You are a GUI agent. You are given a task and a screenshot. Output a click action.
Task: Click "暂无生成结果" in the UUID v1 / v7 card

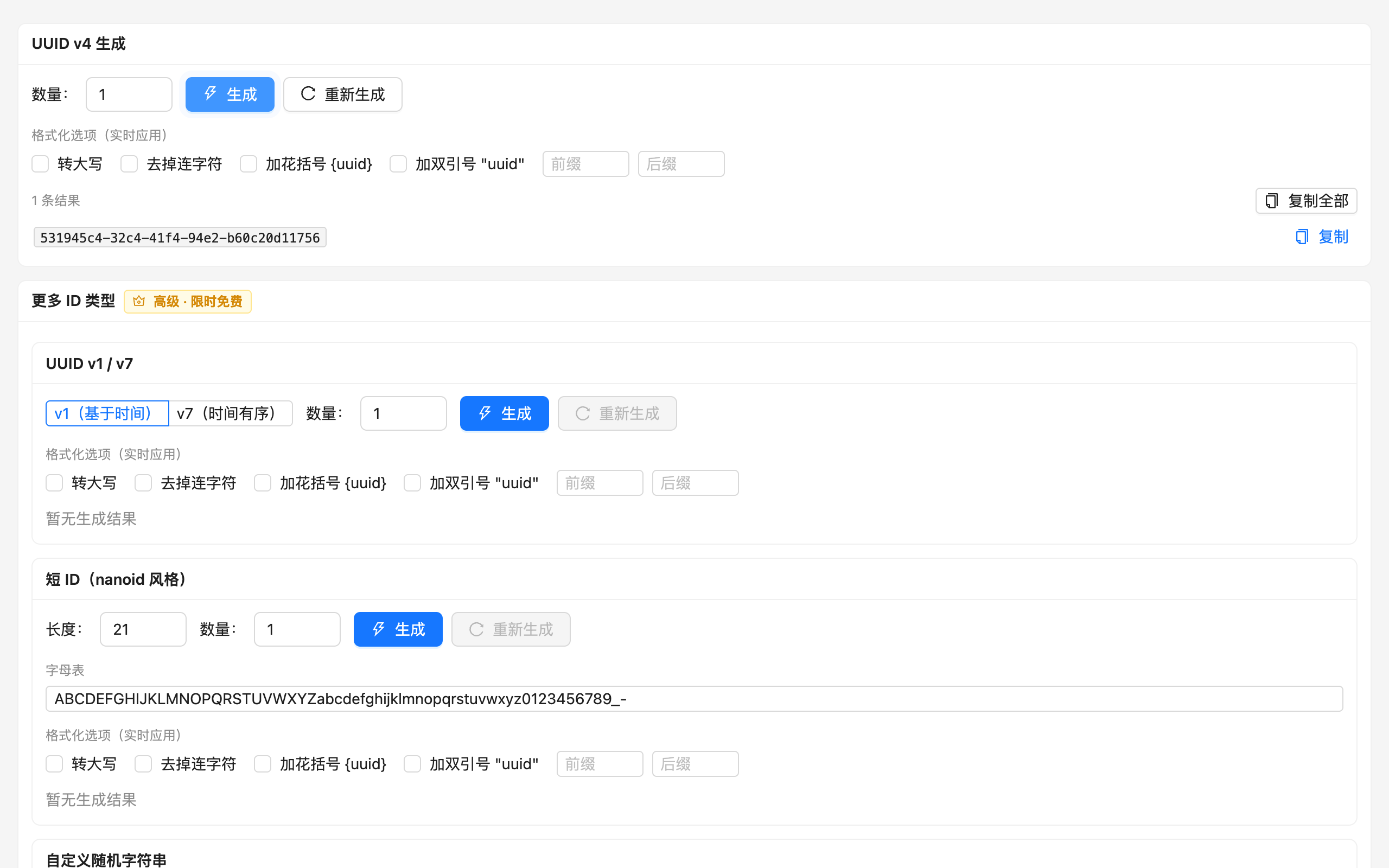91,519
